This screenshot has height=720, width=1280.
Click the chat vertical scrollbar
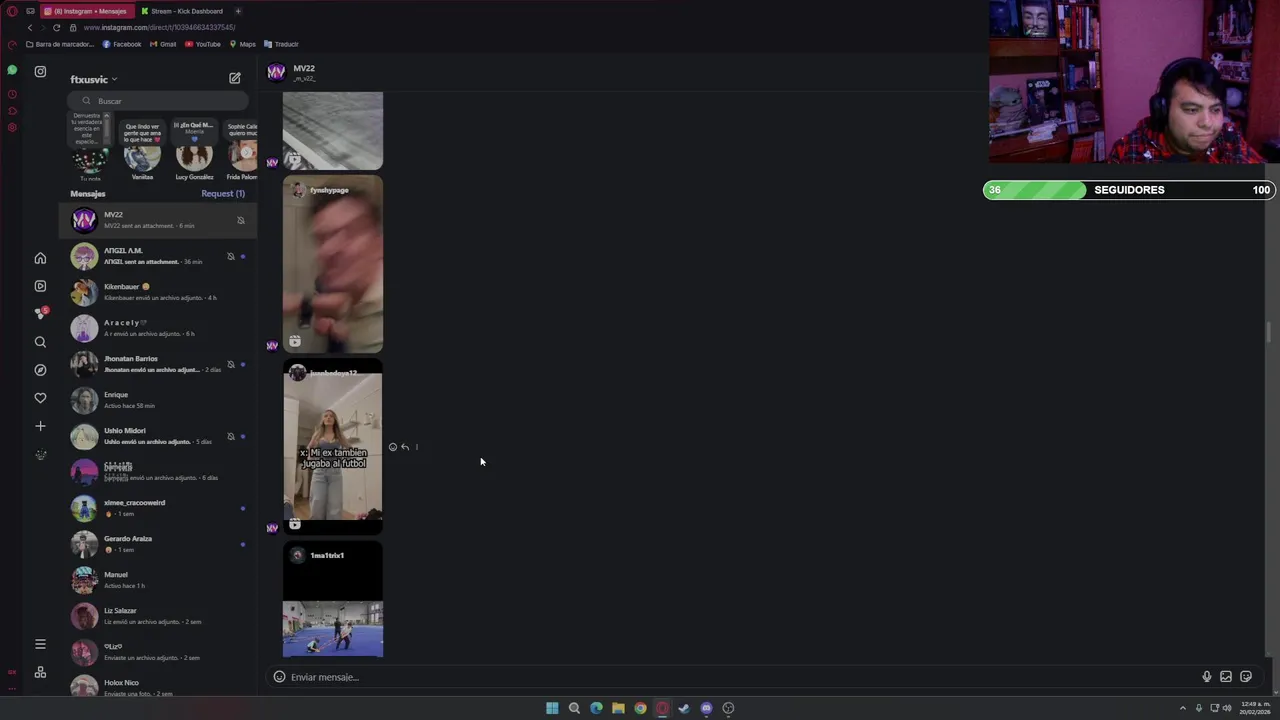point(1269,333)
